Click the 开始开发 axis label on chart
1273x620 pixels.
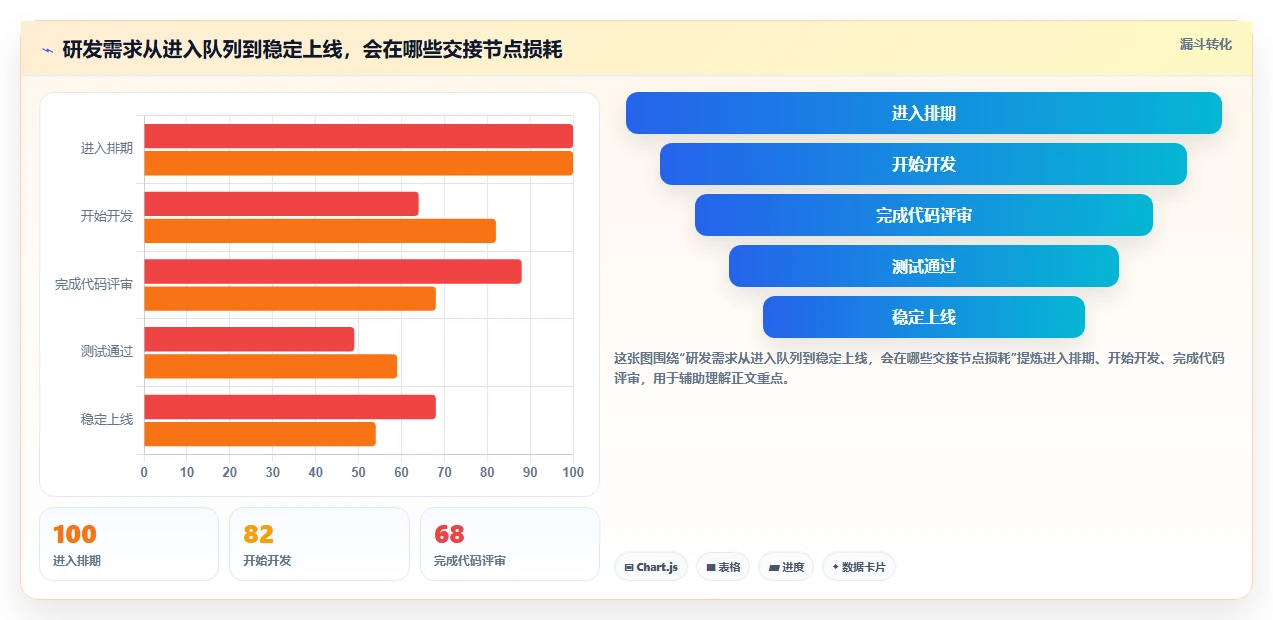(107, 216)
